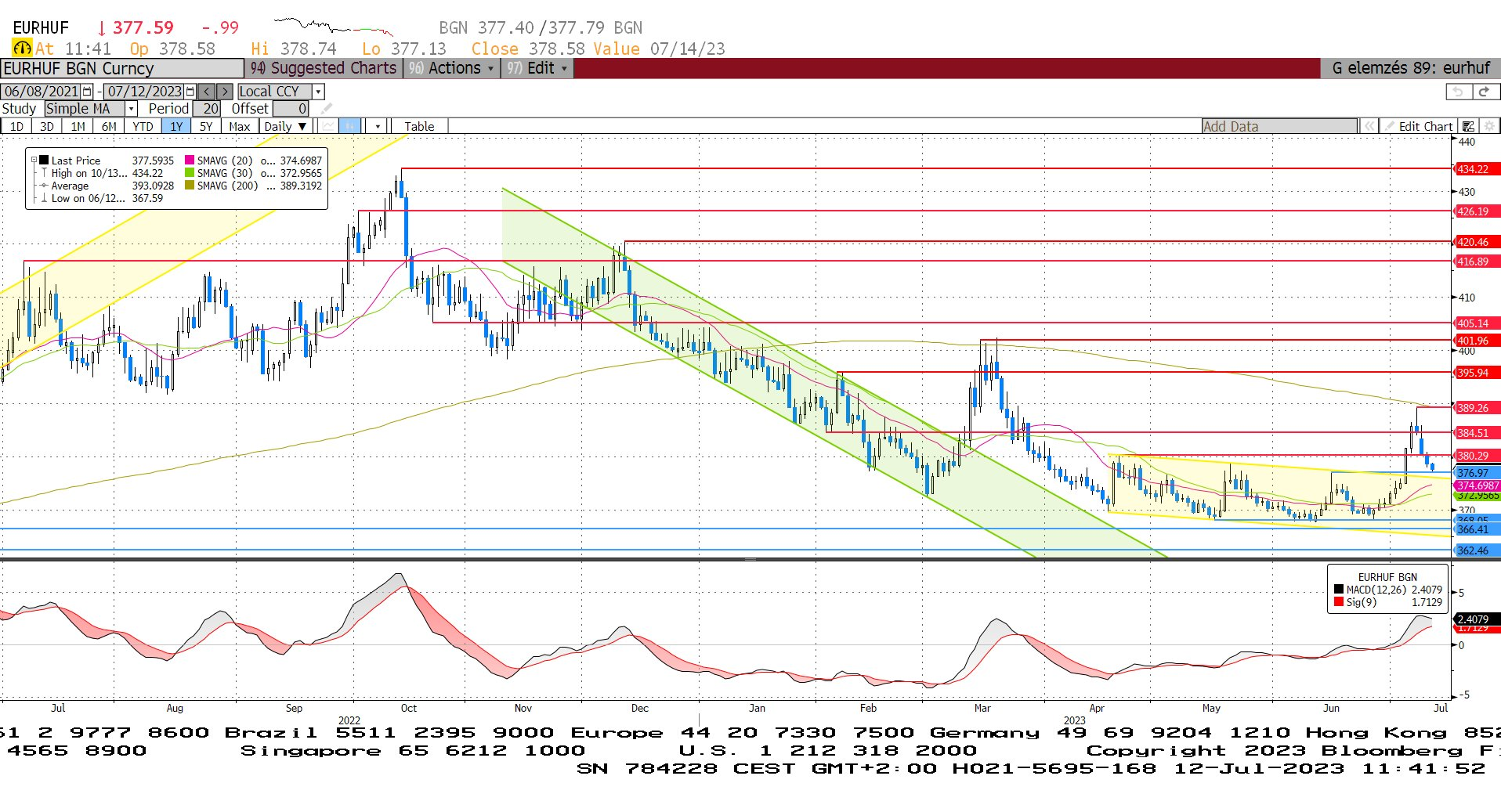The height and width of the screenshot is (812, 1501).
Task: Click the end date field 07/12/2023
Action: [x=144, y=92]
